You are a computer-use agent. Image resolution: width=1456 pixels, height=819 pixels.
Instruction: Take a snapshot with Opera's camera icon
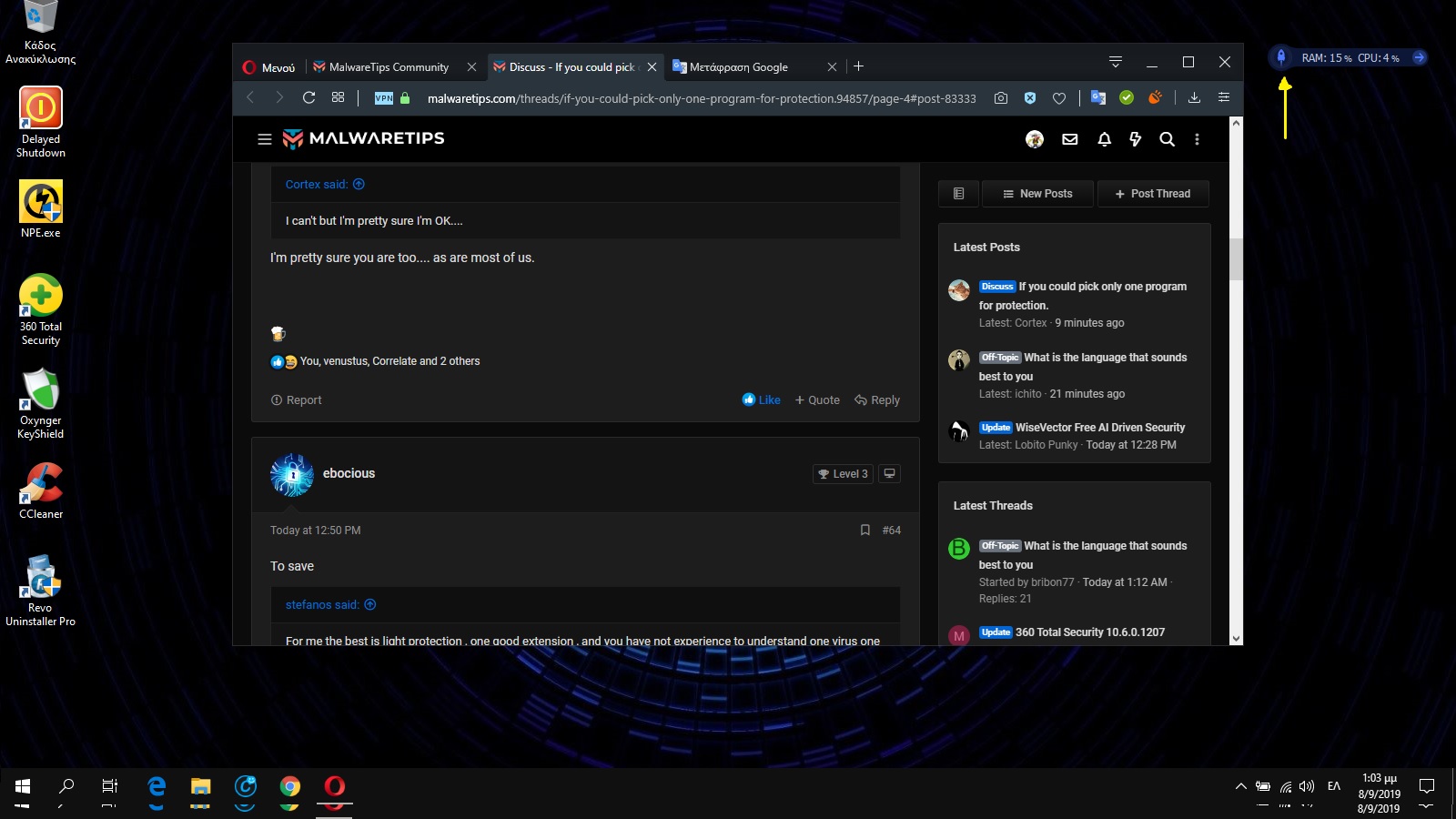pyautogui.click(x=1001, y=98)
